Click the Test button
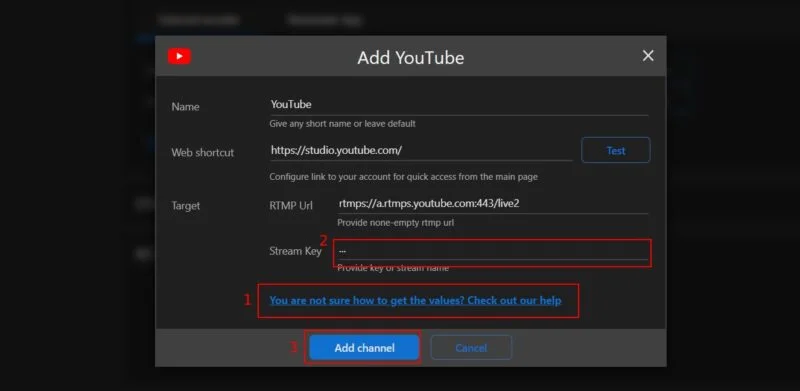800x391 pixels. [616, 150]
